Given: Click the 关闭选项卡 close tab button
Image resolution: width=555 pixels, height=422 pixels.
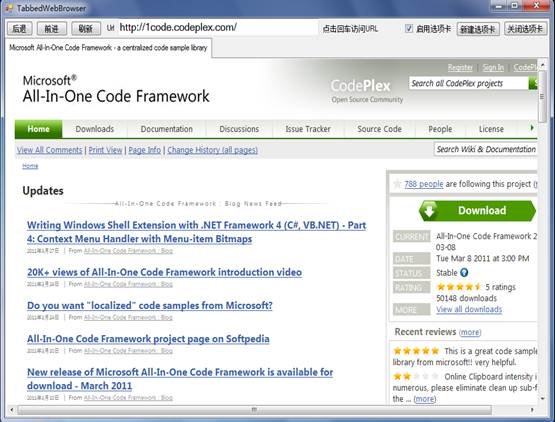Looking at the screenshot, I should click(525, 29).
